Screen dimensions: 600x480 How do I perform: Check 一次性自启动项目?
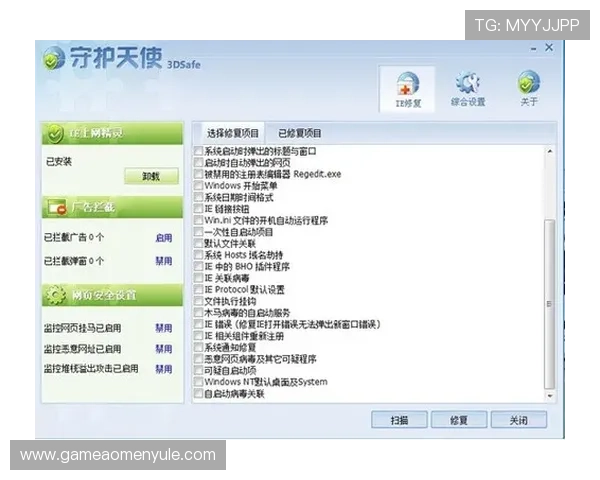pos(198,232)
